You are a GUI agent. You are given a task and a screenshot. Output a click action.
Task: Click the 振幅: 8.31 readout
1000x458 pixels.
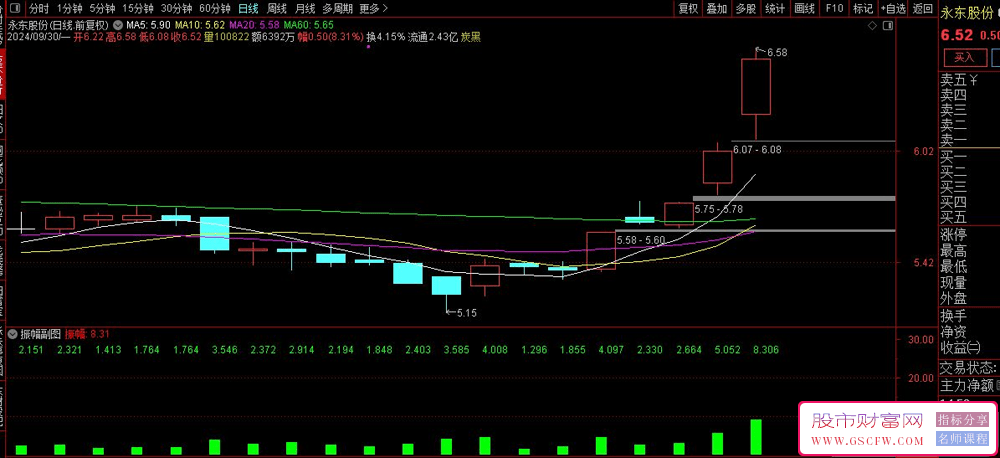(x=88, y=333)
